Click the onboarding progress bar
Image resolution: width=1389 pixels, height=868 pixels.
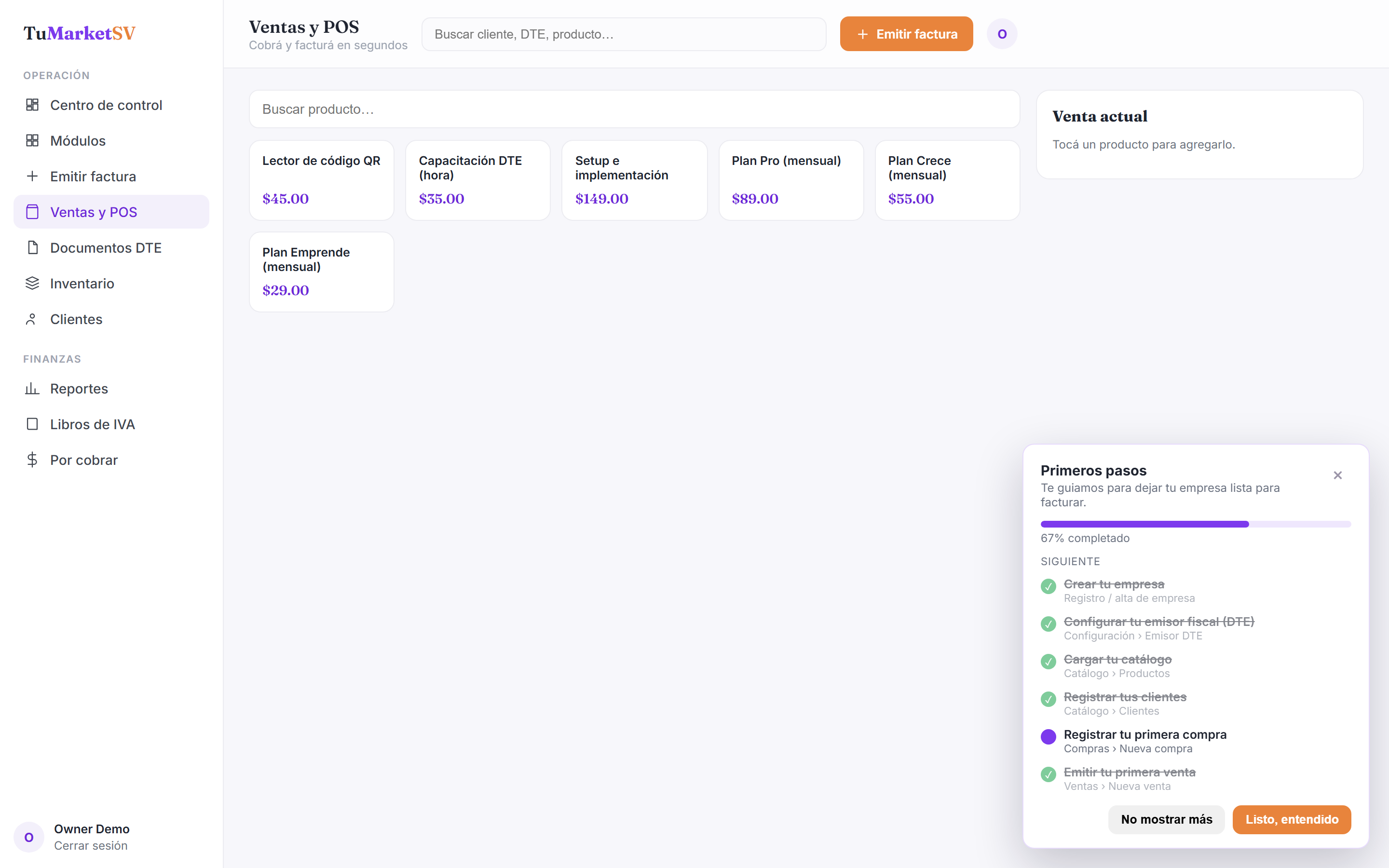tap(1196, 524)
